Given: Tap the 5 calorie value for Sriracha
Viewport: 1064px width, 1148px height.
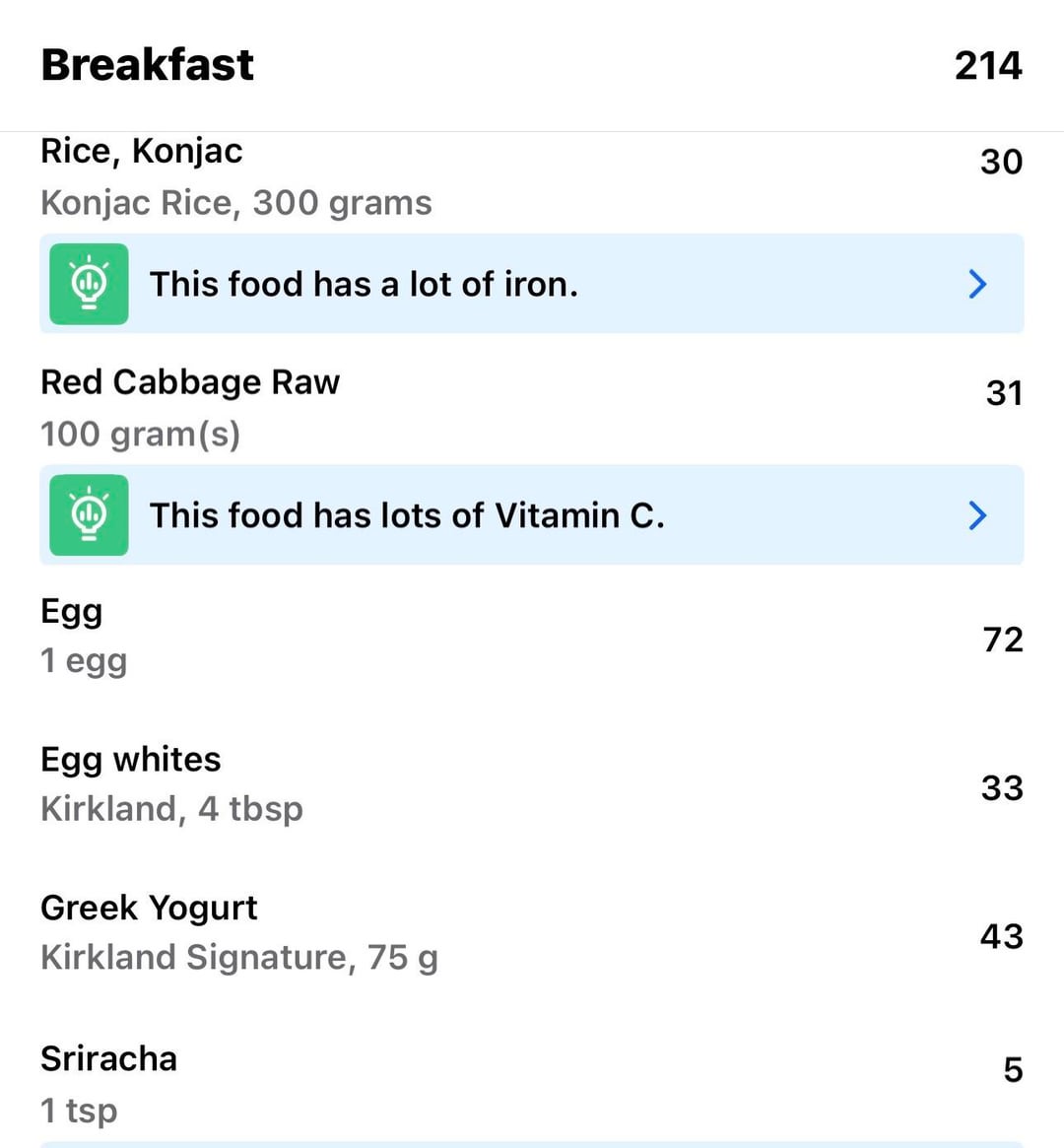Looking at the screenshot, I should (1013, 1069).
